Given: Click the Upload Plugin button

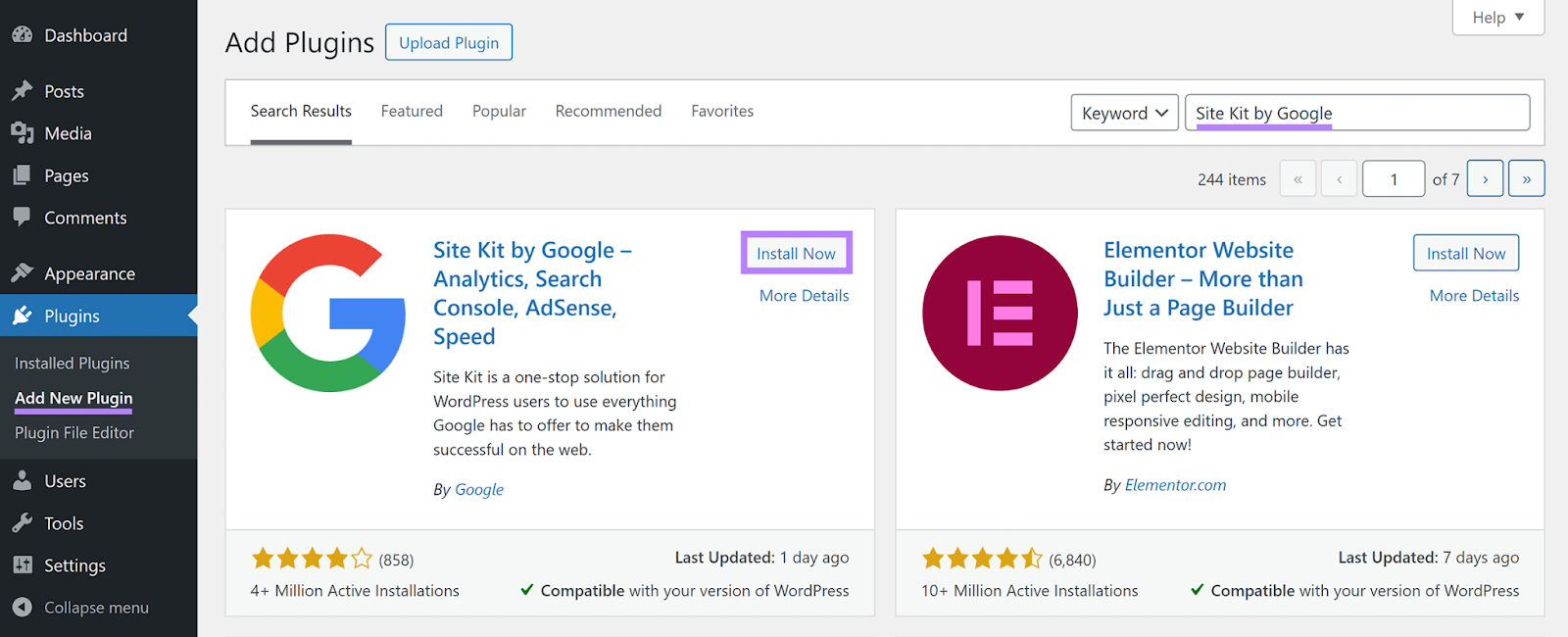Looking at the screenshot, I should (x=449, y=42).
